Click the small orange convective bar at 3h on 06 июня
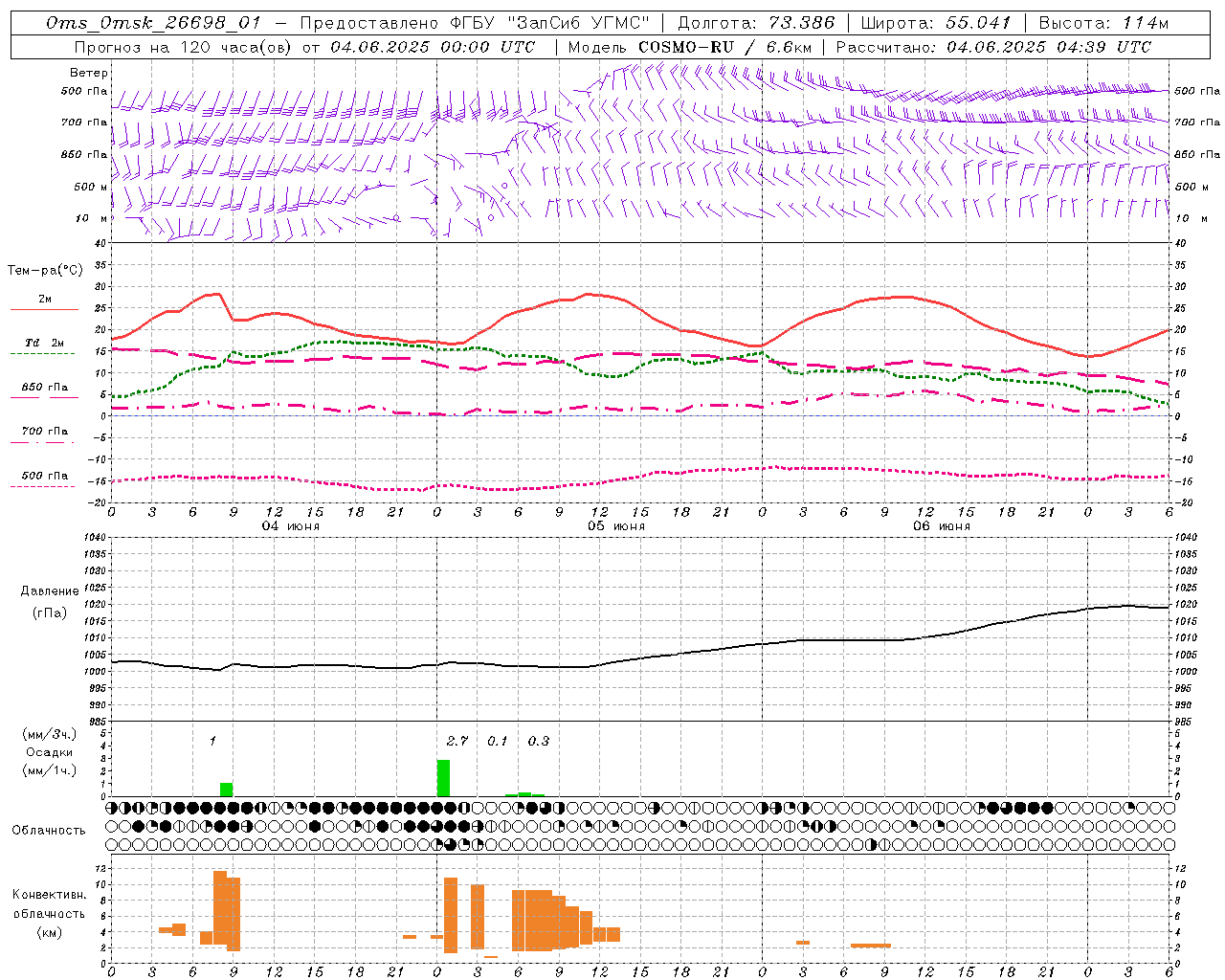Viewport: 1225px width, 980px height. (803, 943)
